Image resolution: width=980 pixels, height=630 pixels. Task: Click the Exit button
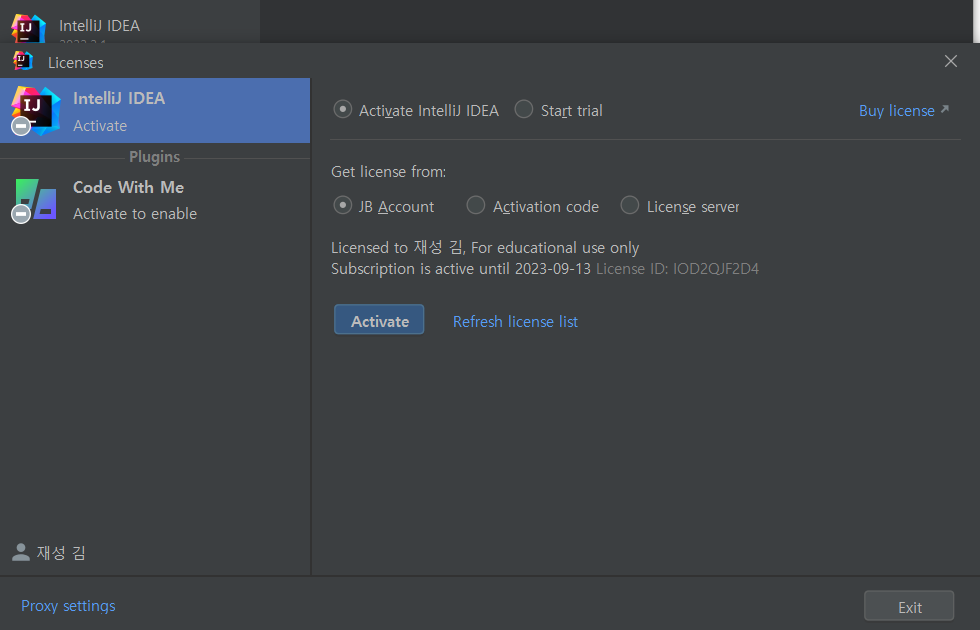pos(909,606)
